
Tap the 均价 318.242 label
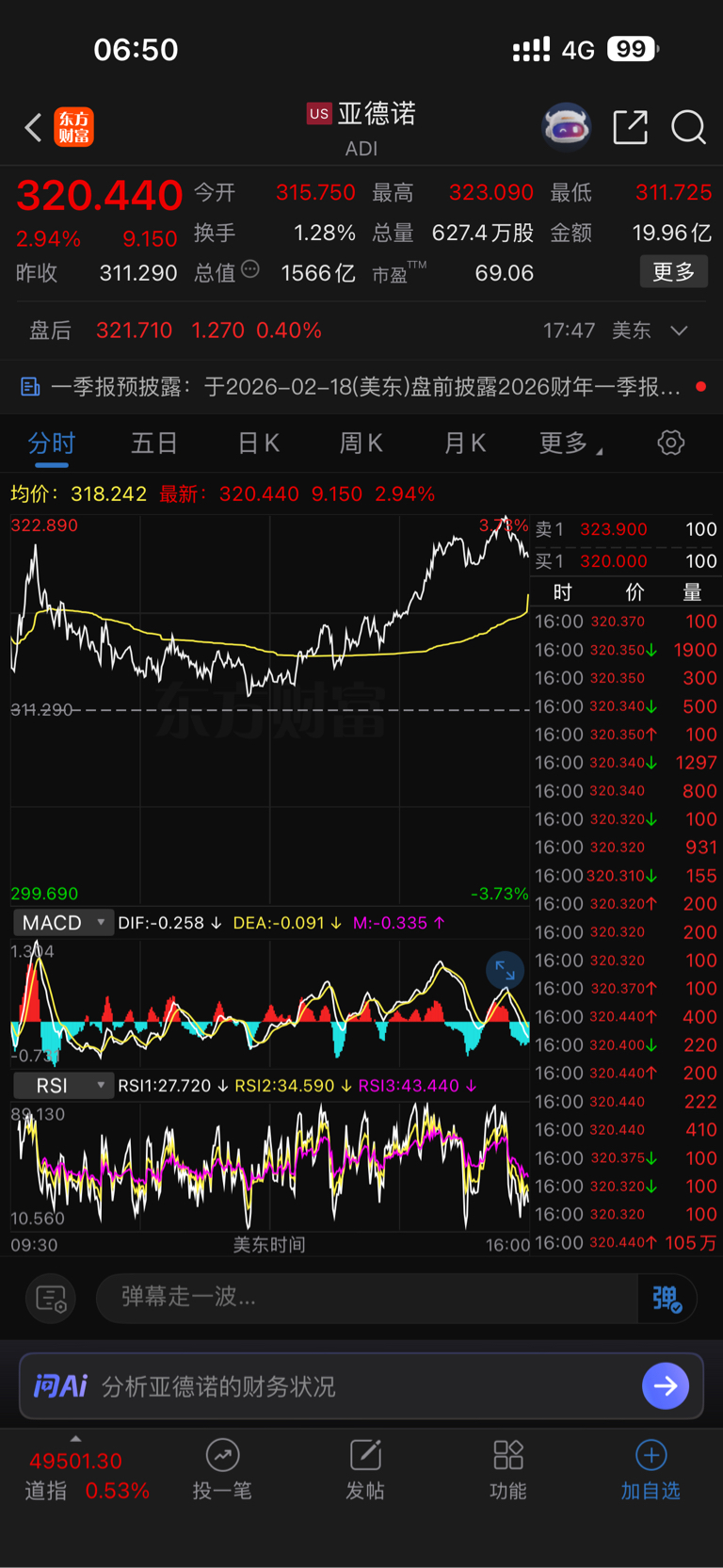(79, 494)
